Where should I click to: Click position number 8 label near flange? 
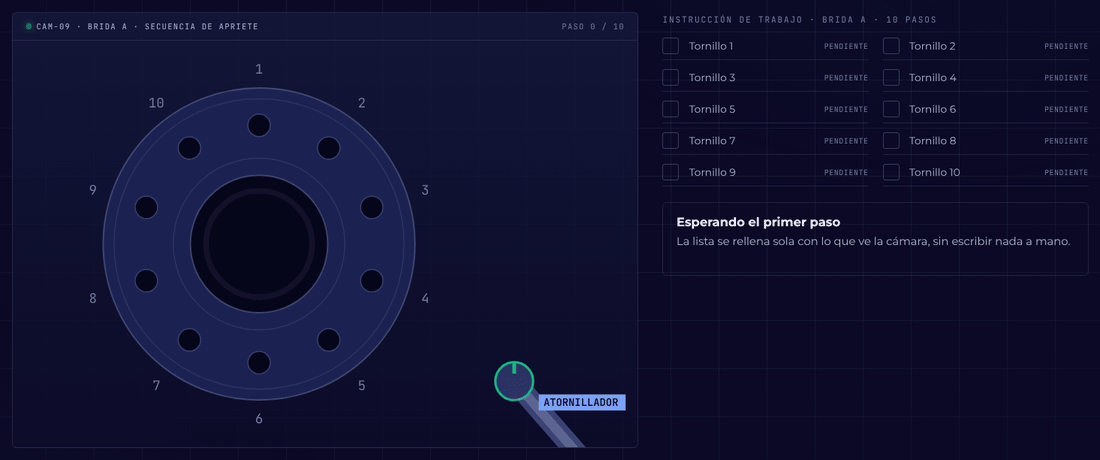(x=93, y=298)
